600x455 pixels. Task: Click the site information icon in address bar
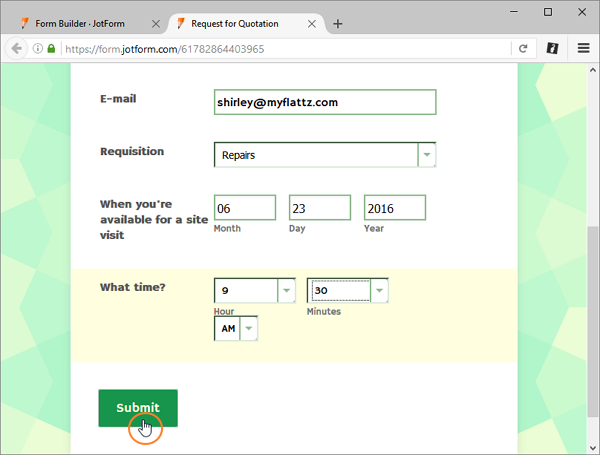(x=37, y=47)
